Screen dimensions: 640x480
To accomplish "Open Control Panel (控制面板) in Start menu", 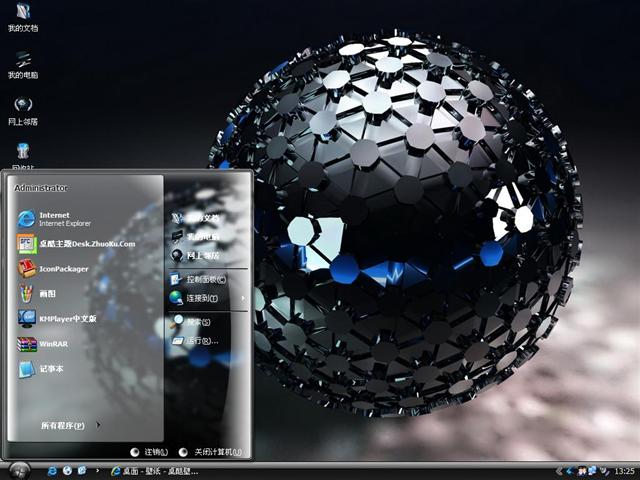I will click(x=198, y=279).
